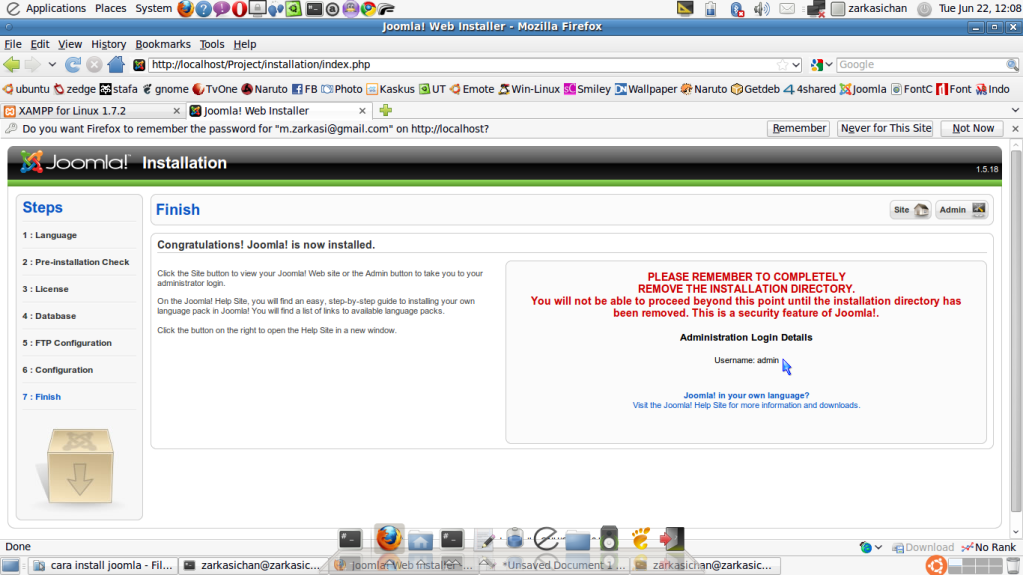Click Not Now on password prompt
This screenshot has width=1023, height=575.
(972, 129)
